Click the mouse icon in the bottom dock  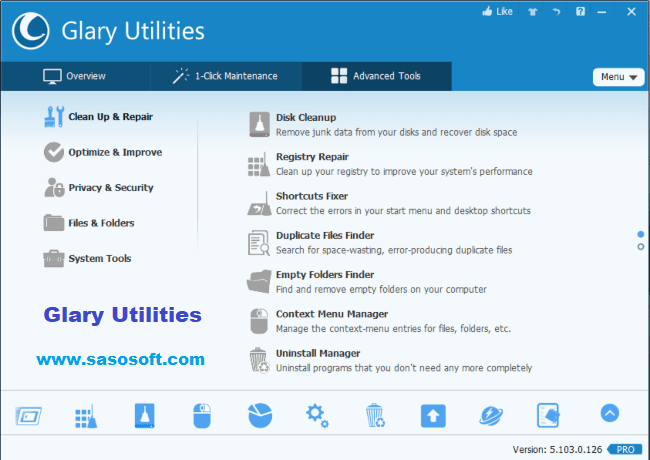click(x=202, y=416)
